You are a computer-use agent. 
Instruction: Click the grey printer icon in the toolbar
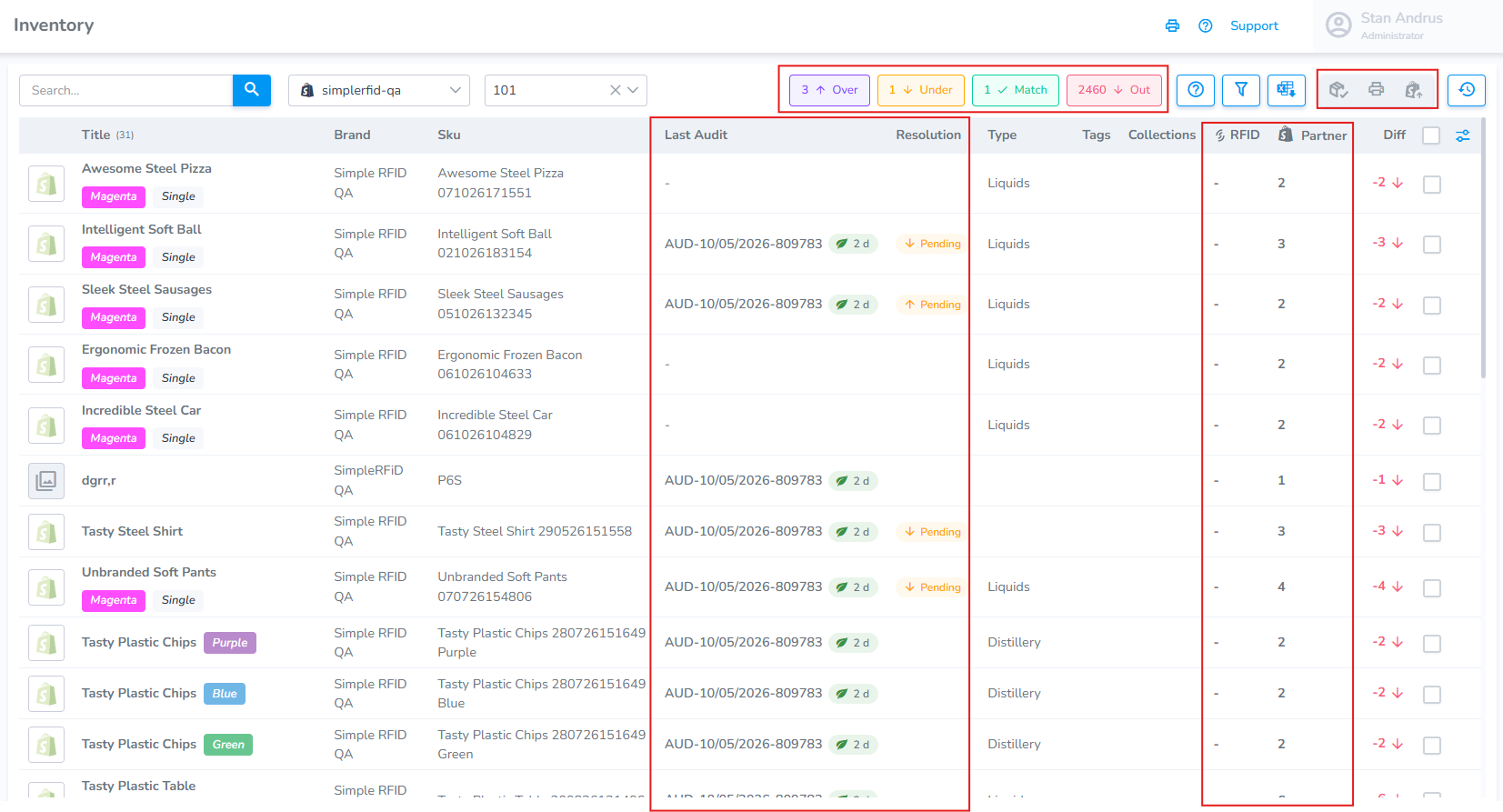click(1377, 89)
